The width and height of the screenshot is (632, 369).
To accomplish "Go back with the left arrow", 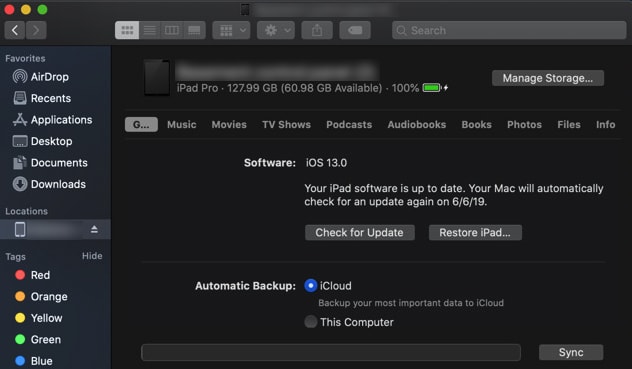I will coord(15,30).
